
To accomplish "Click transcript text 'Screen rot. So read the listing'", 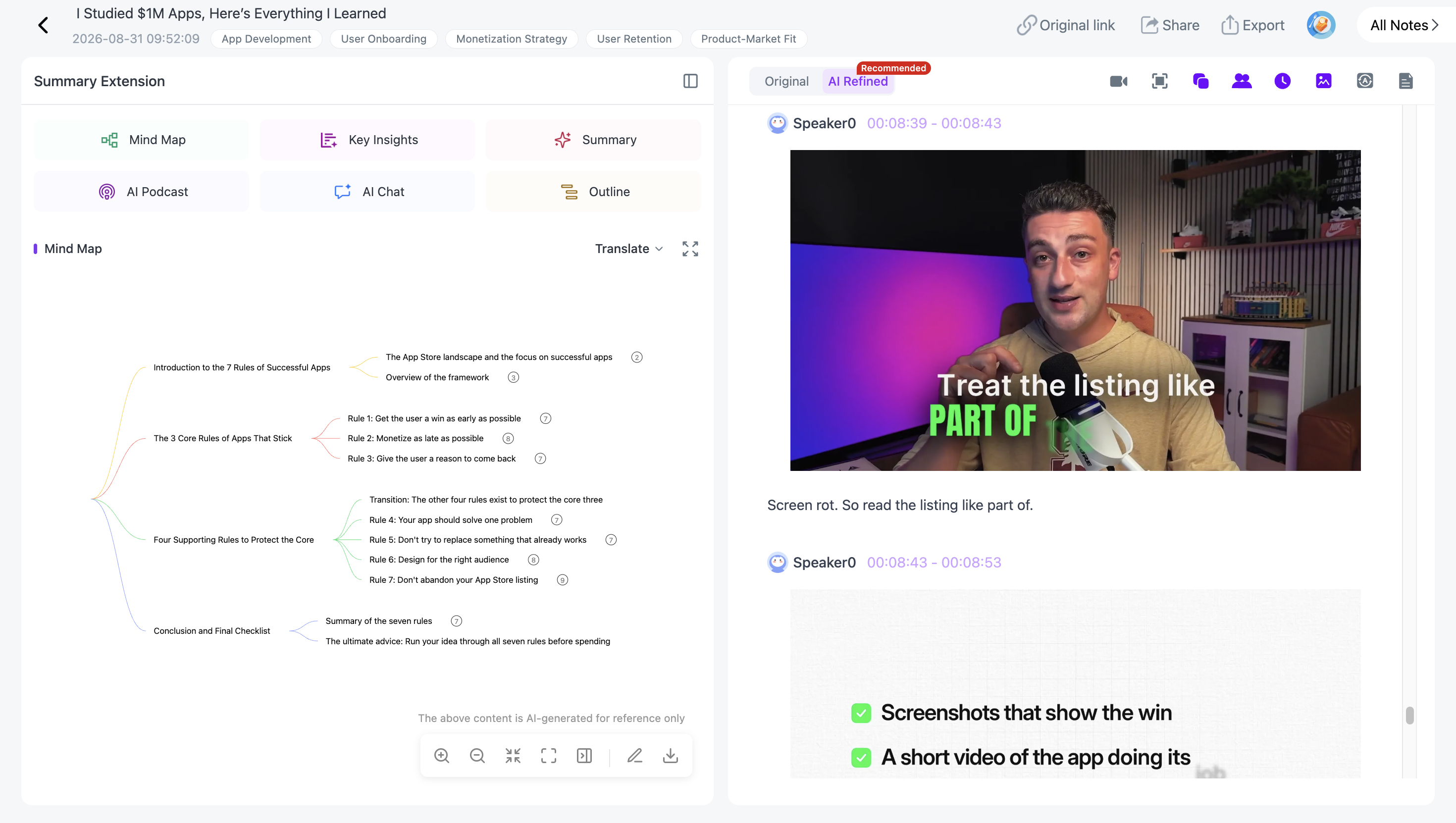I will [900, 505].
